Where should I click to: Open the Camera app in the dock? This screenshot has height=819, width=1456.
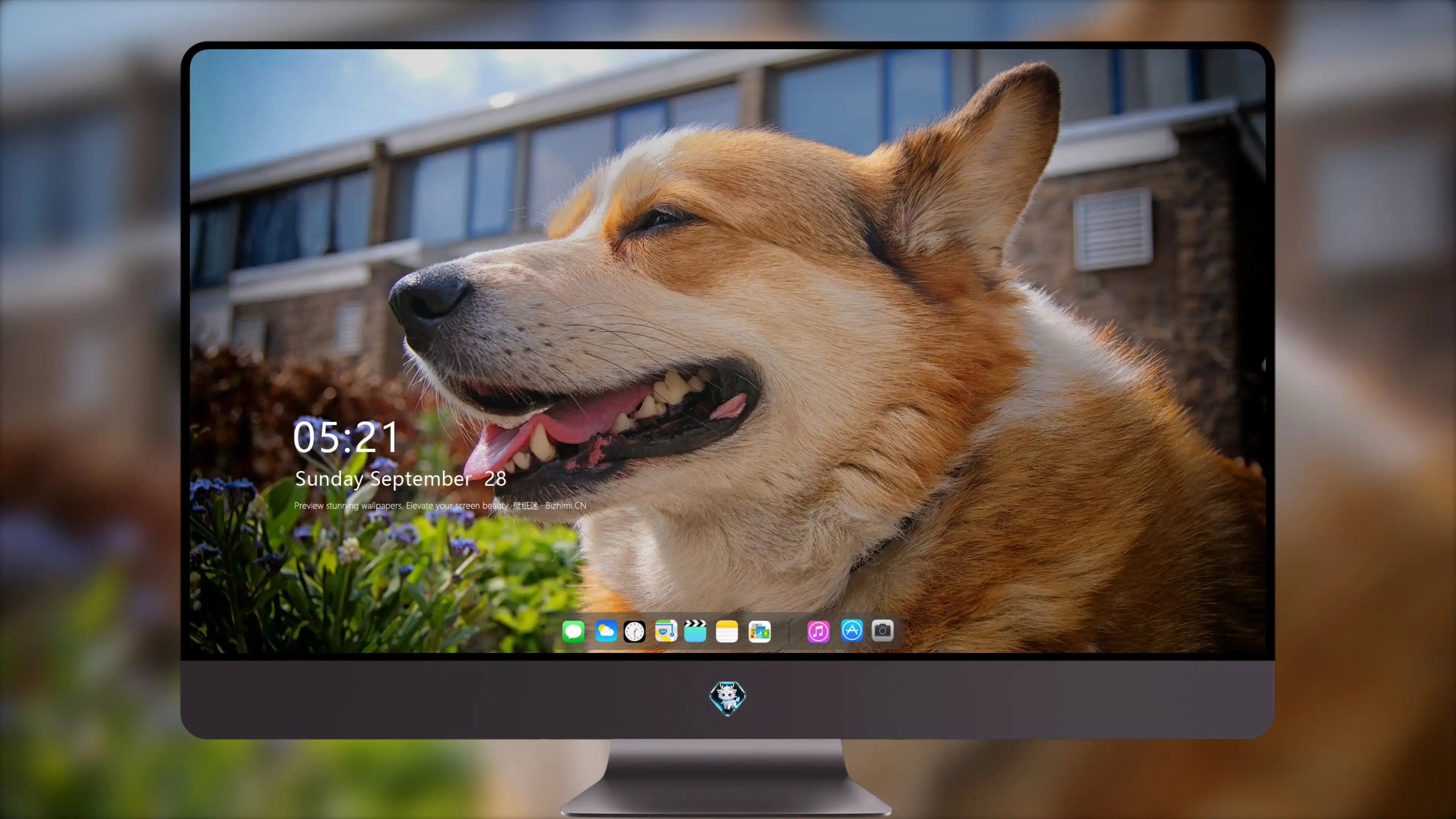tap(882, 630)
